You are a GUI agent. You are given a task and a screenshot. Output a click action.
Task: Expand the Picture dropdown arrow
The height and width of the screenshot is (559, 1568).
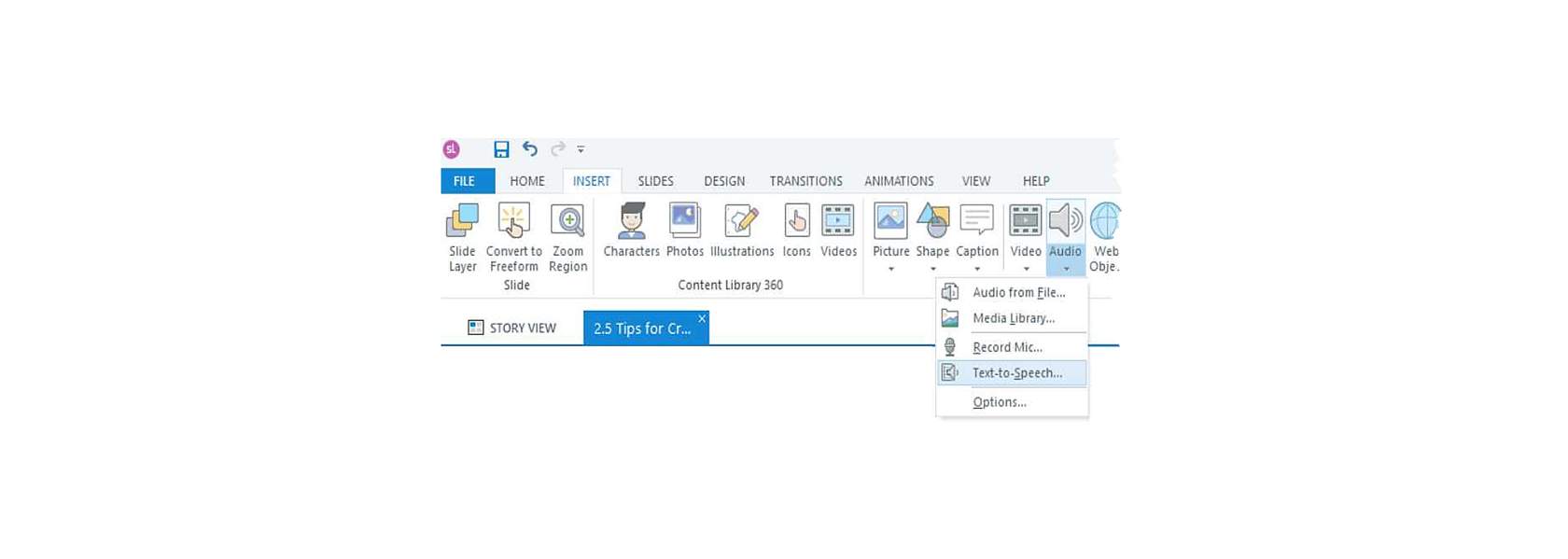(x=891, y=269)
